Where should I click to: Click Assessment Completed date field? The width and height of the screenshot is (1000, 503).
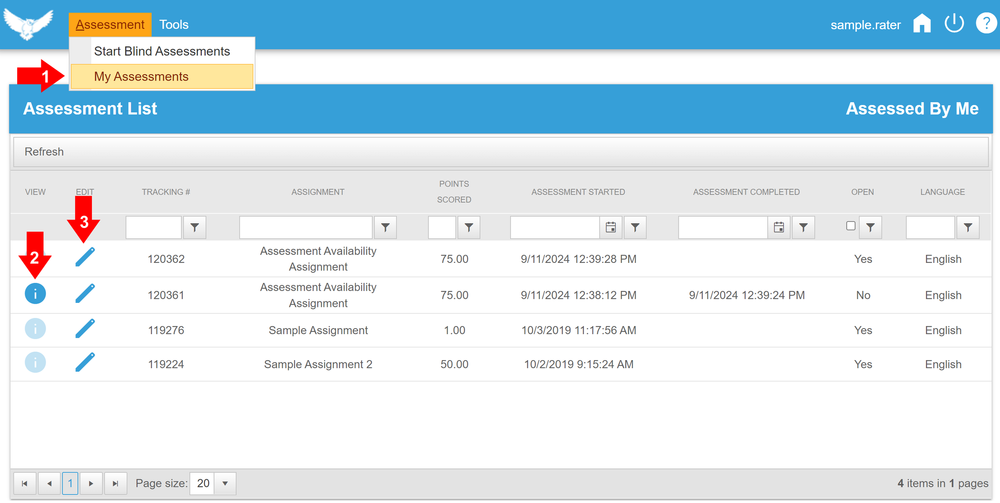tap(723, 228)
